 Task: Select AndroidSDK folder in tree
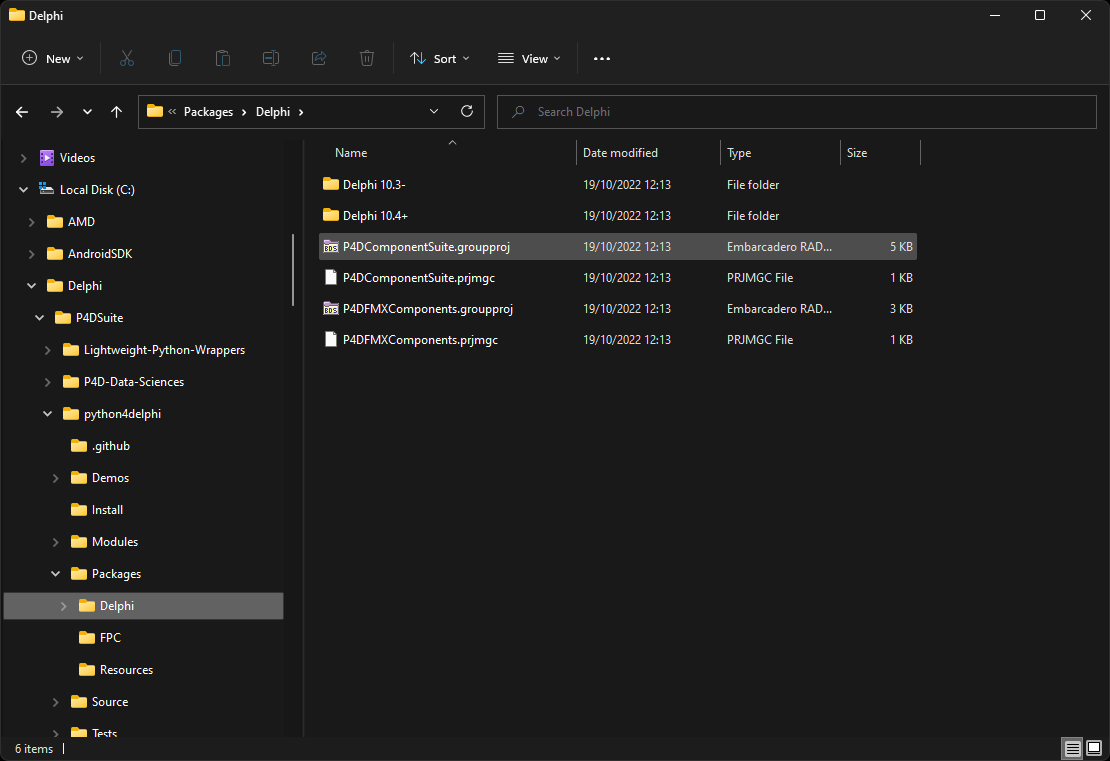click(100, 253)
